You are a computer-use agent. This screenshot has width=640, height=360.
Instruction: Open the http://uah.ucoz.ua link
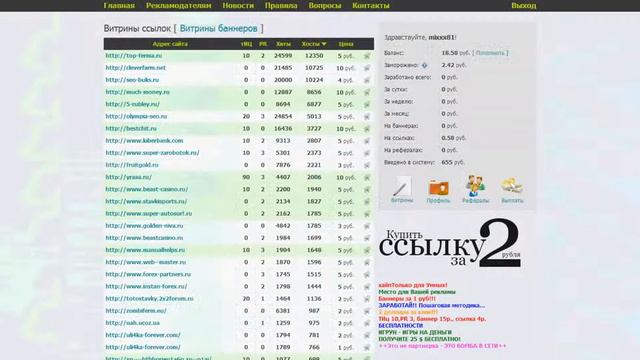point(132,323)
